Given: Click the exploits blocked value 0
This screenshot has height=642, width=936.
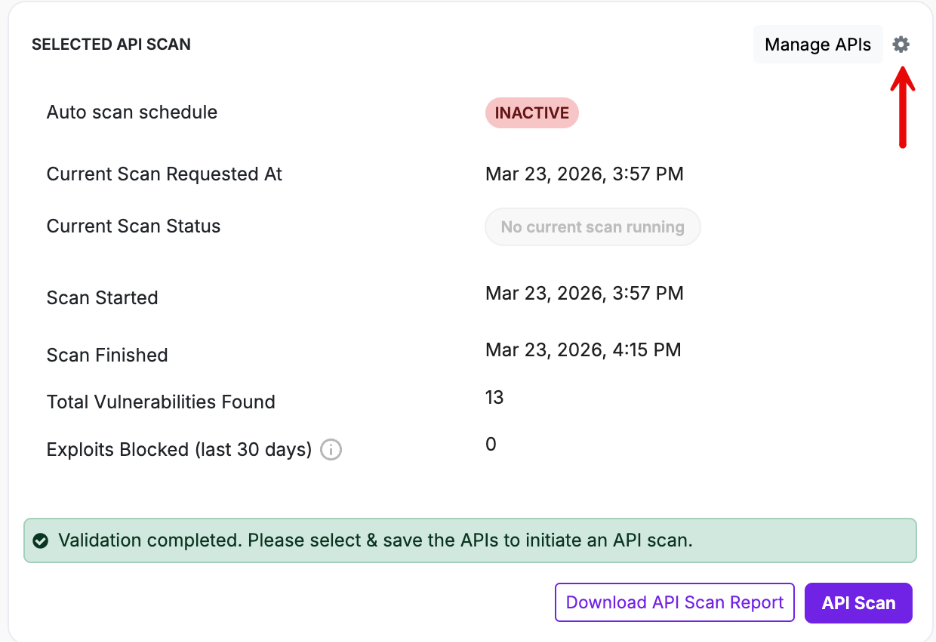Looking at the screenshot, I should (x=490, y=444).
